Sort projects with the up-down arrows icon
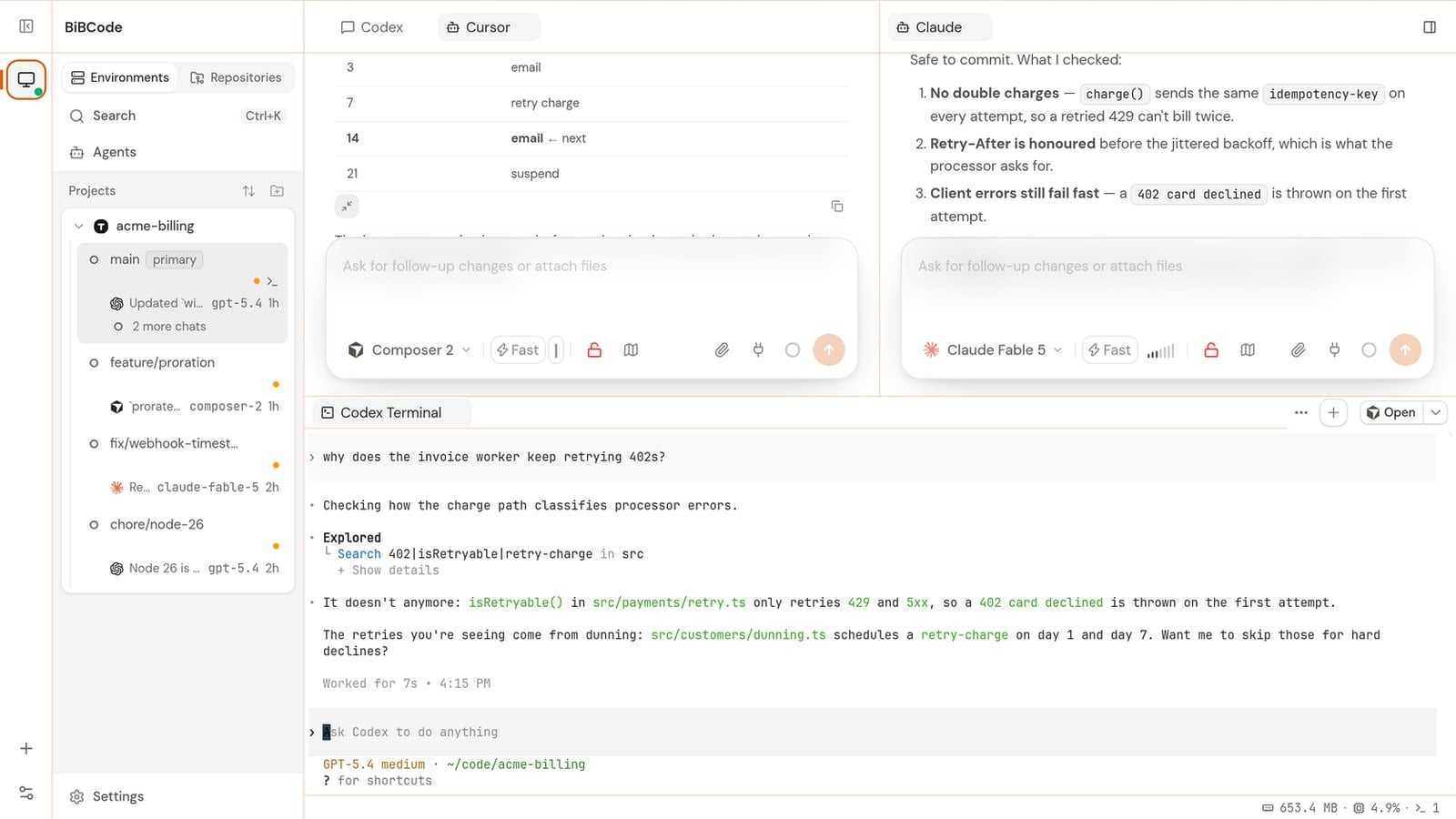Image resolution: width=1456 pixels, height=819 pixels. pos(248,191)
